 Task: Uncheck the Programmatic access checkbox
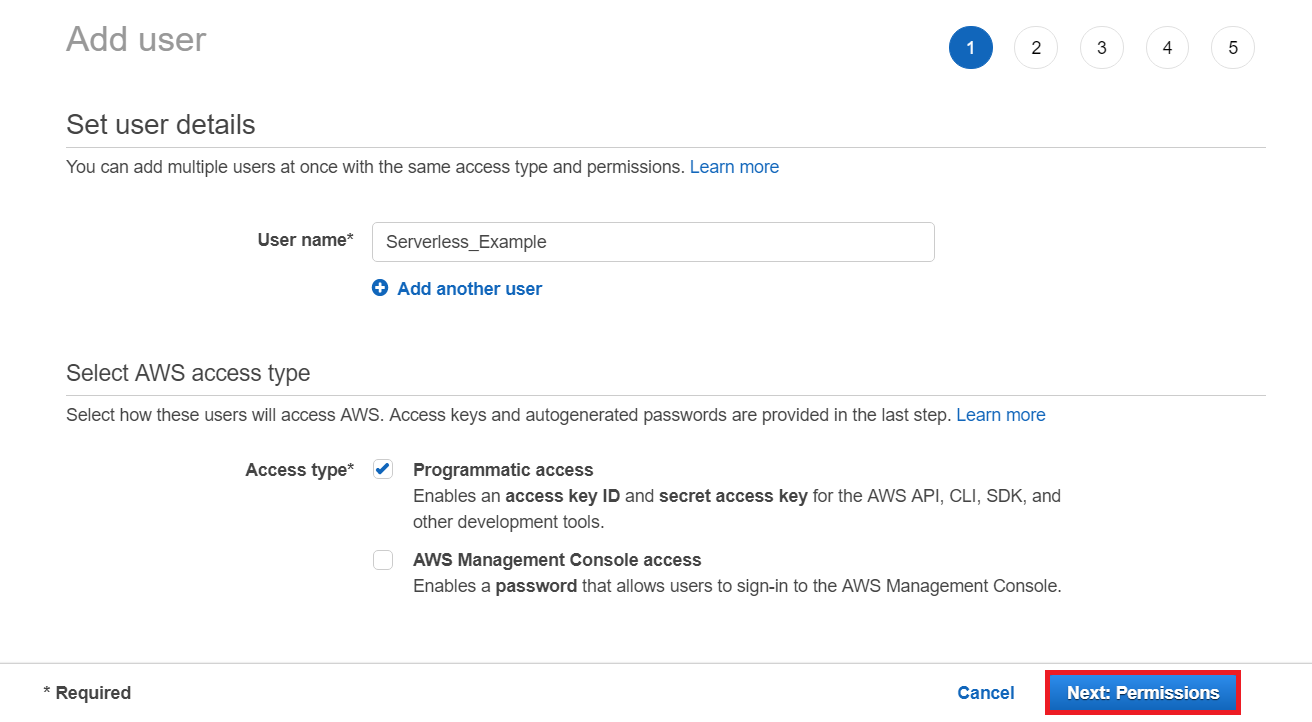click(x=383, y=470)
